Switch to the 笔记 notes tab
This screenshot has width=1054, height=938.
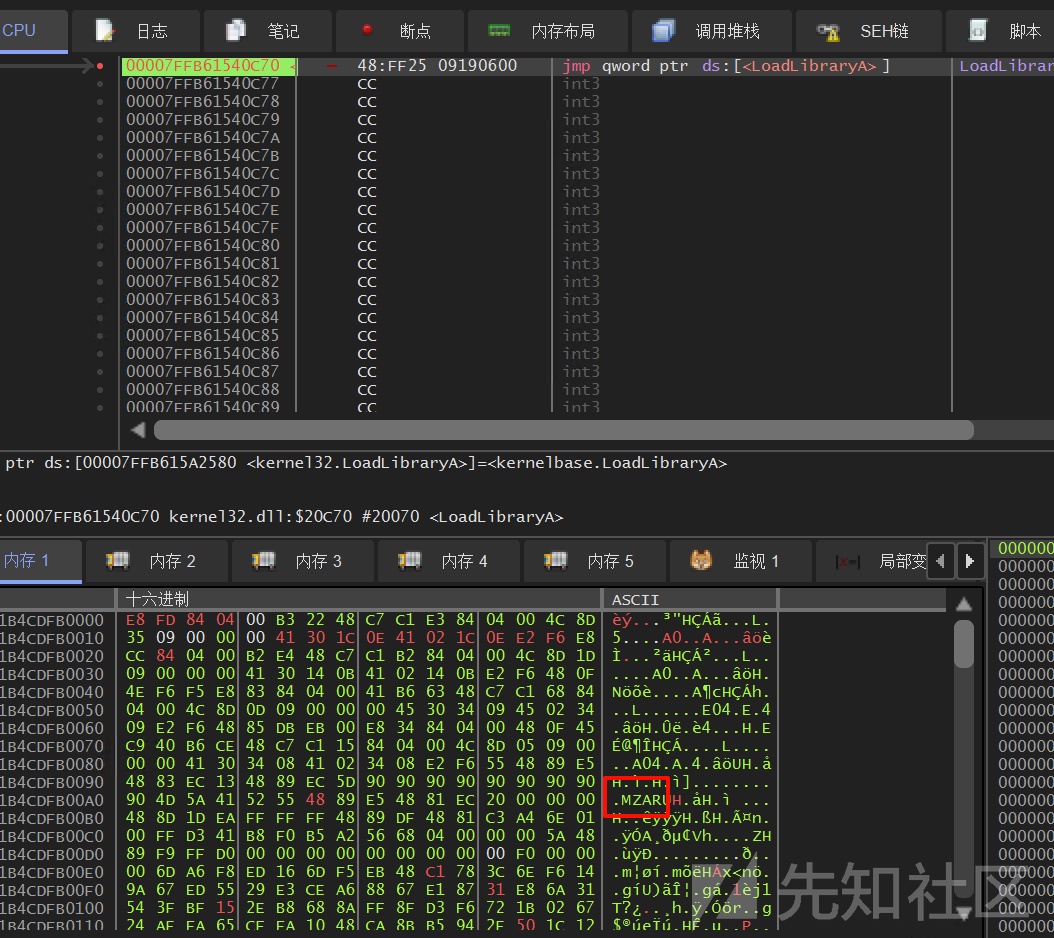268,31
